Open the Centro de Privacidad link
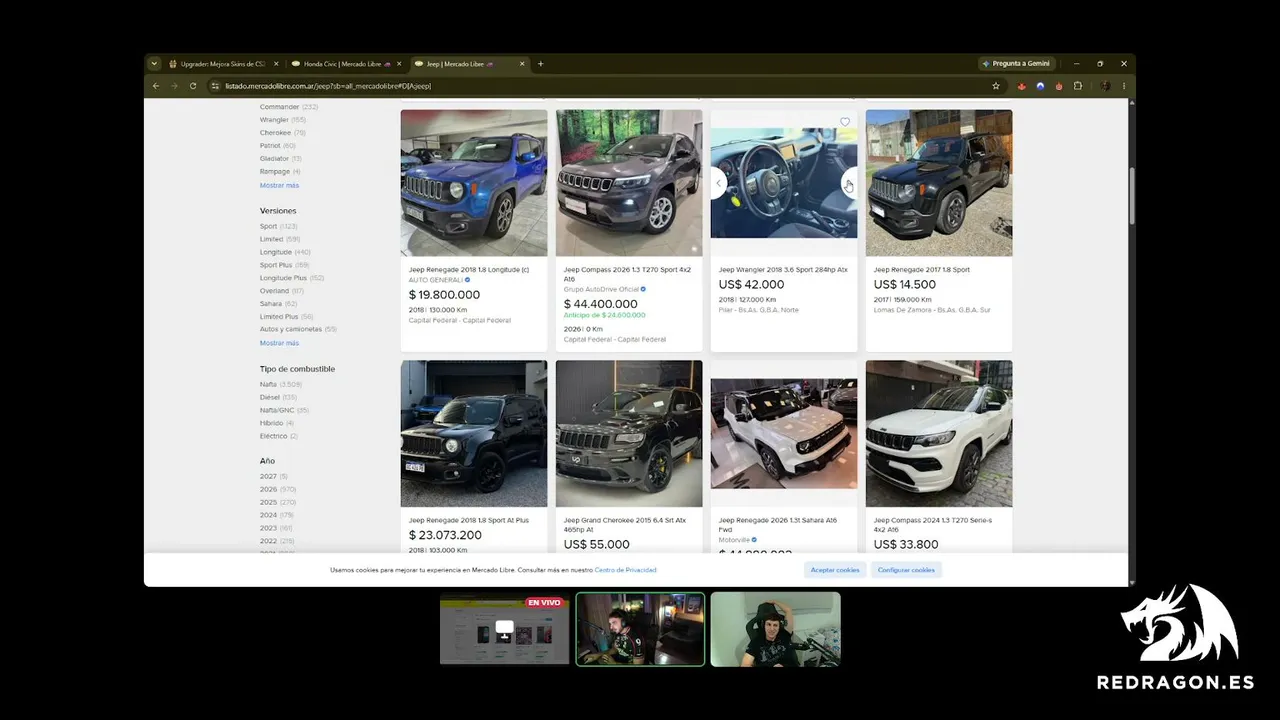The height and width of the screenshot is (720, 1280). 626,570
